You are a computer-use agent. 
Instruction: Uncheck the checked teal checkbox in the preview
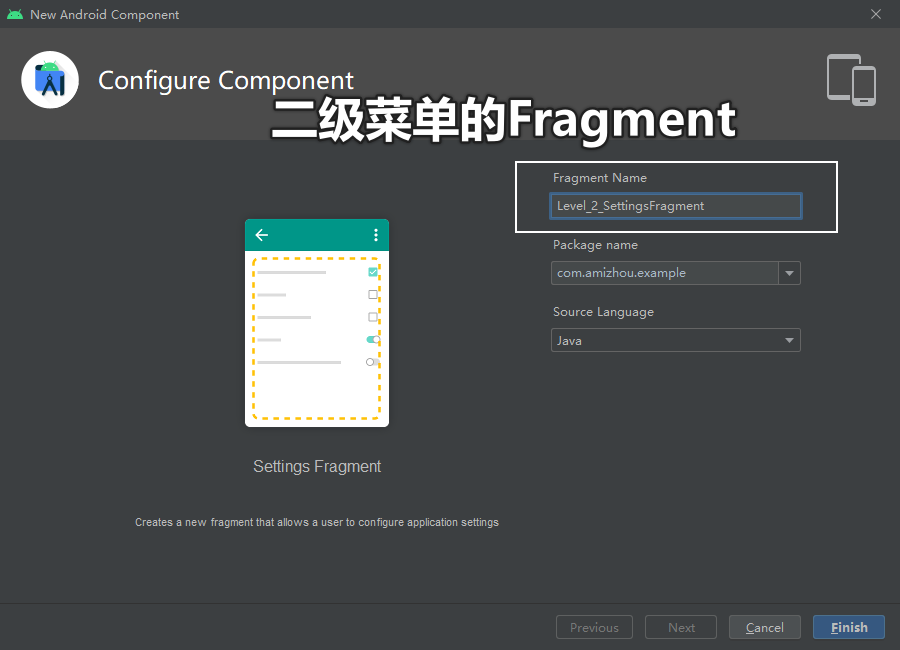point(373,271)
